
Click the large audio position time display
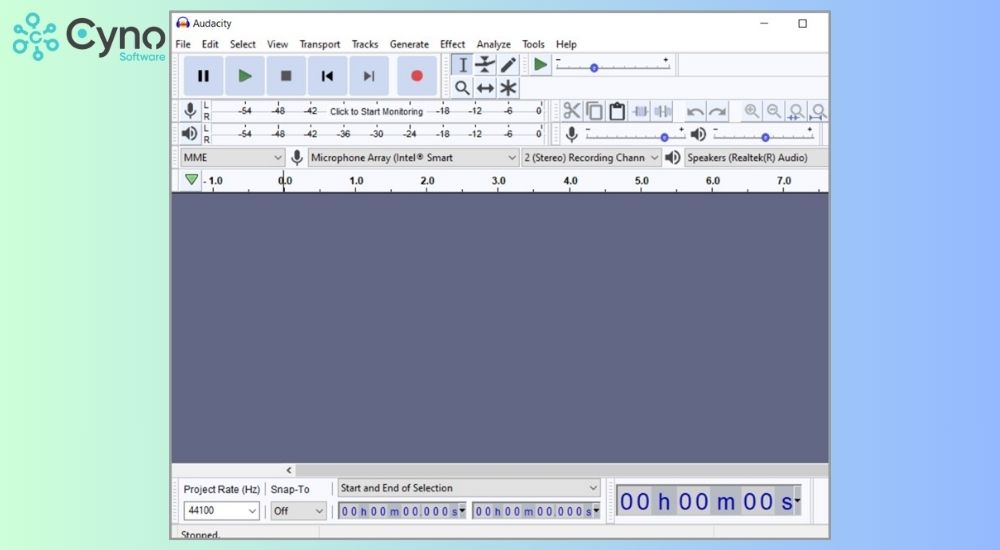tap(705, 502)
